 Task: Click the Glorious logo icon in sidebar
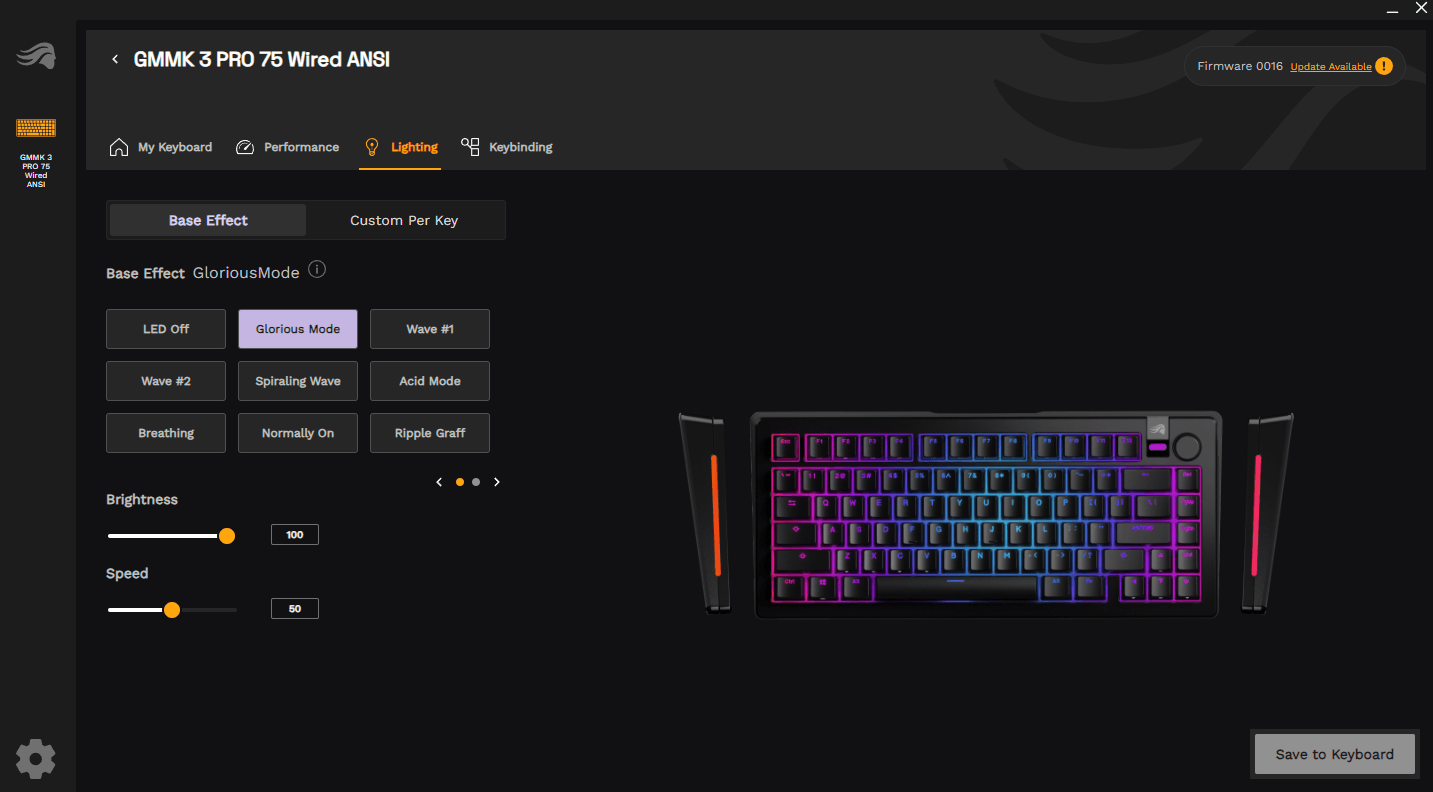coord(36,57)
